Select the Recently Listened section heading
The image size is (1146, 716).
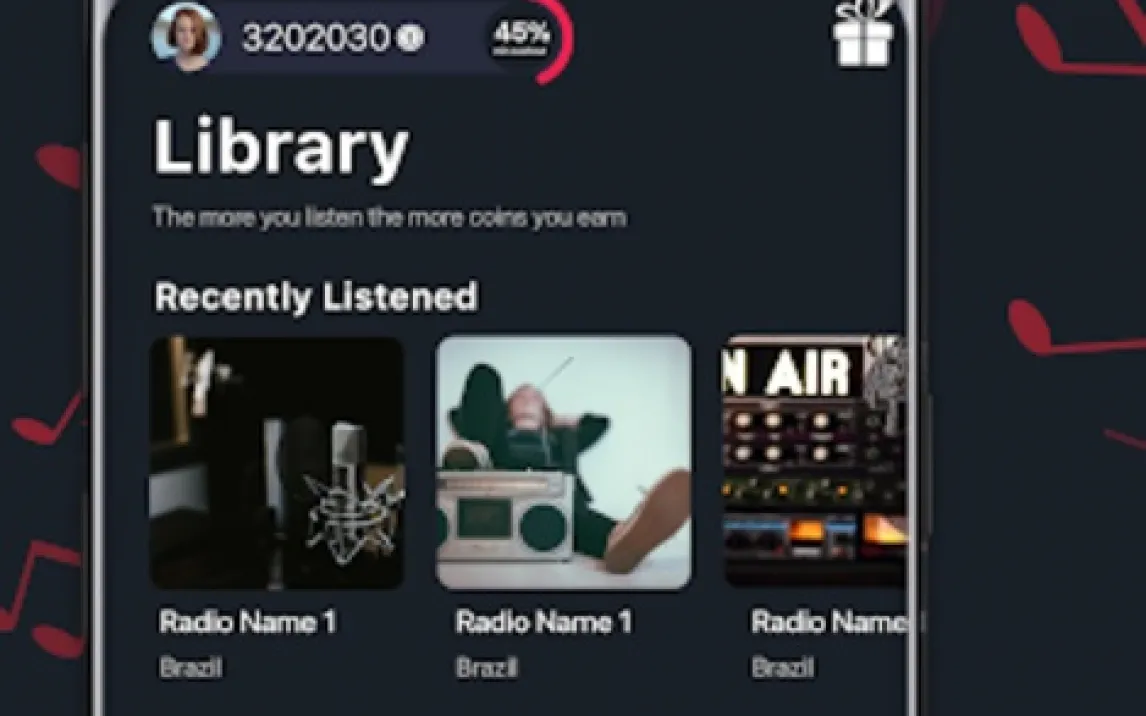coord(317,297)
